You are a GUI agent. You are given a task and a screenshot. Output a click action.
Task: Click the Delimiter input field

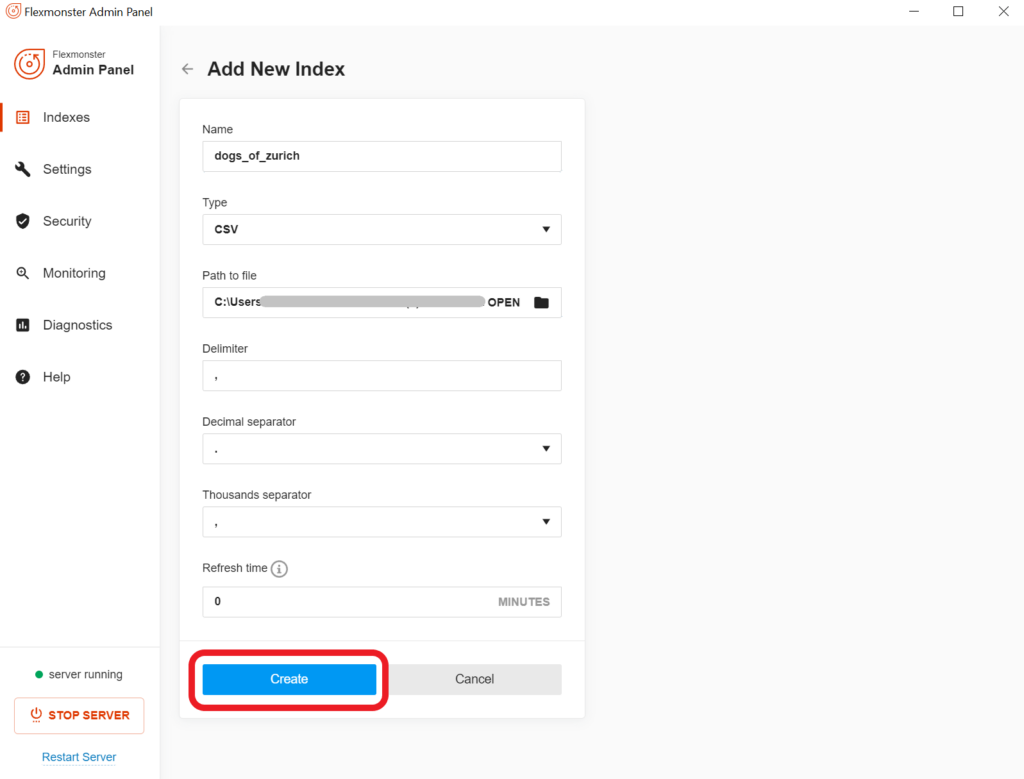[x=381, y=375]
